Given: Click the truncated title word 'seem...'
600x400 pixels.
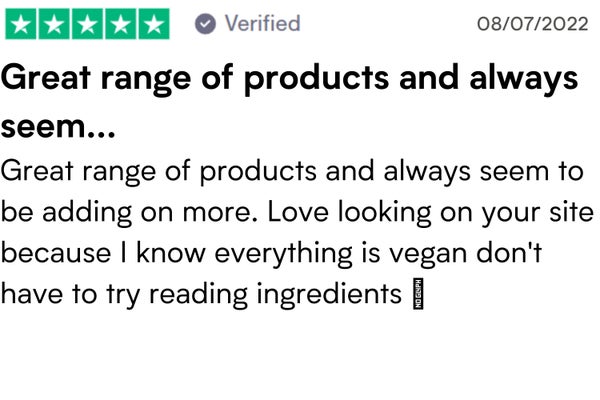Looking at the screenshot, I should tap(58, 127).
